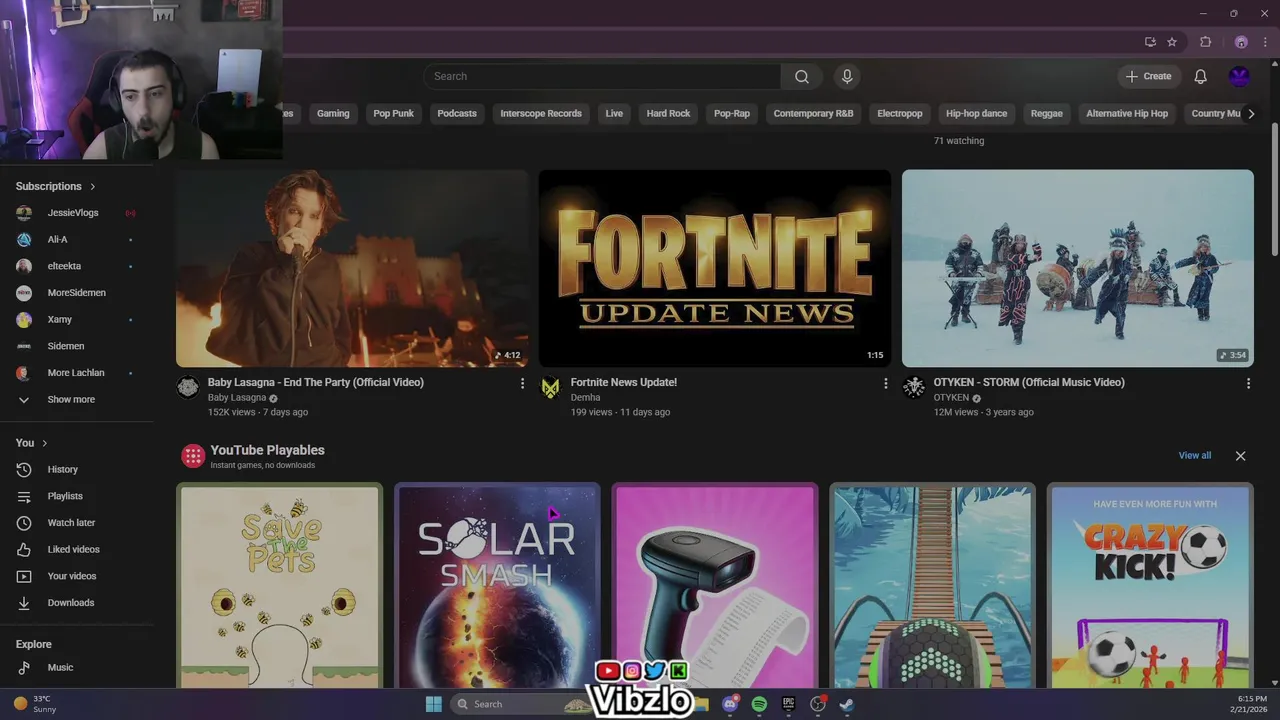Select the Electropop chip

(x=900, y=113)
